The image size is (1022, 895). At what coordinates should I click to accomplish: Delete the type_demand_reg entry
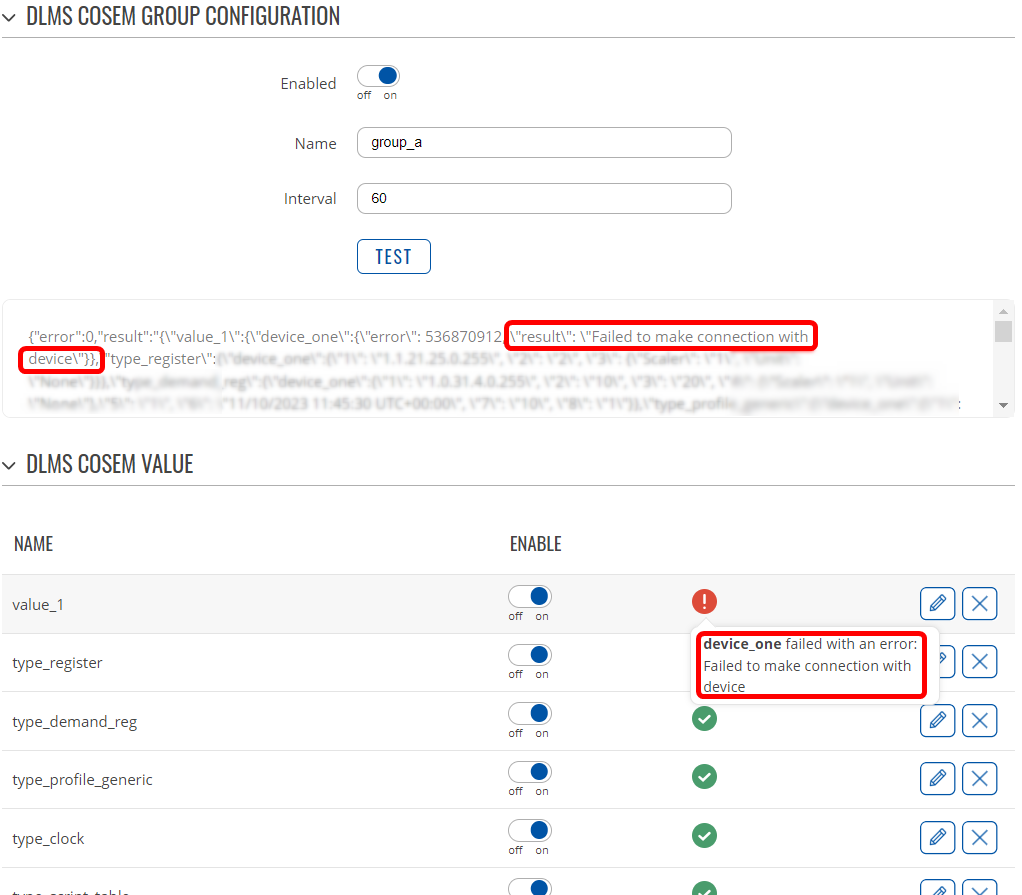979,720
